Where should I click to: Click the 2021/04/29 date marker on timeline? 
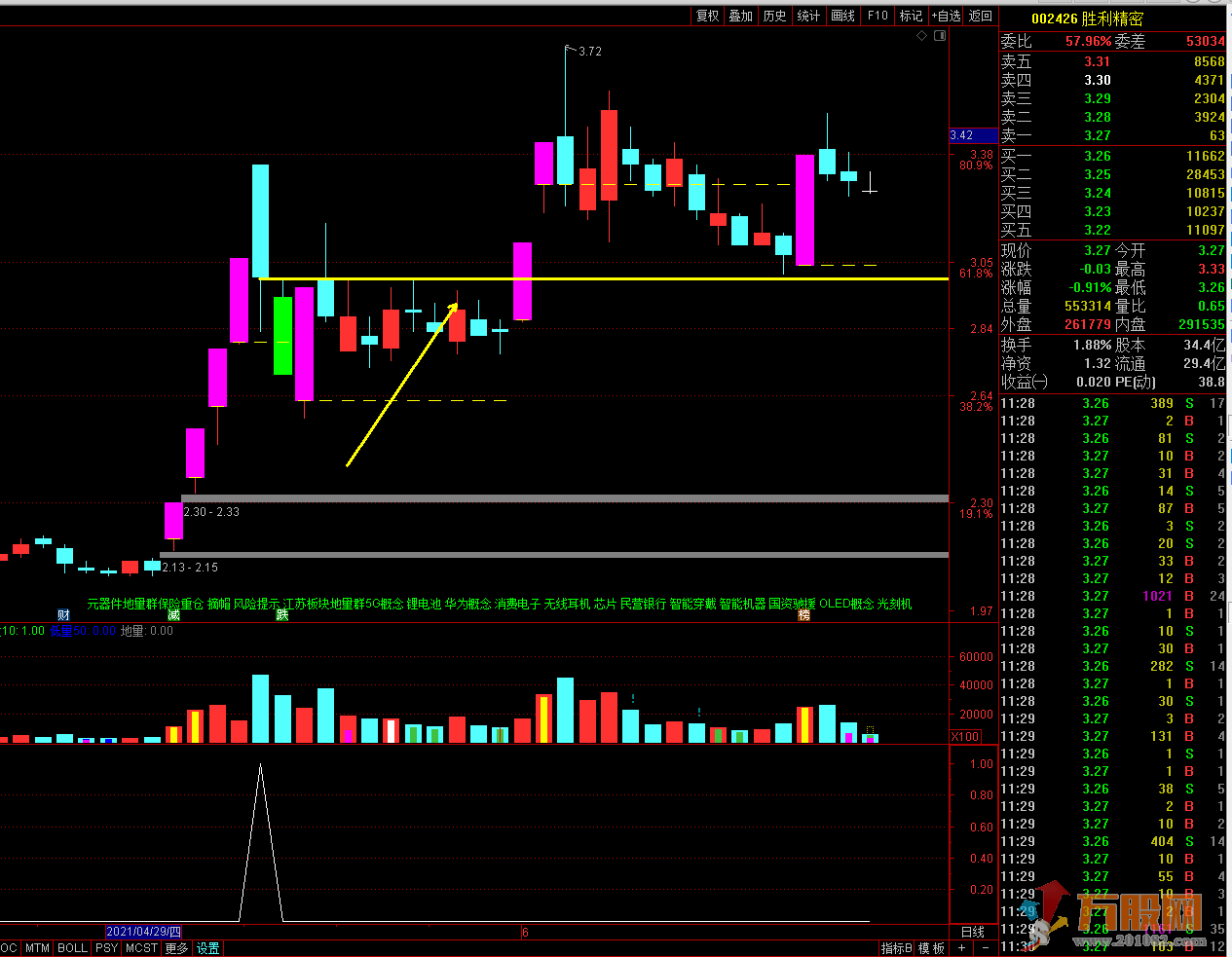pyautogui.click(x=143, y=932)
